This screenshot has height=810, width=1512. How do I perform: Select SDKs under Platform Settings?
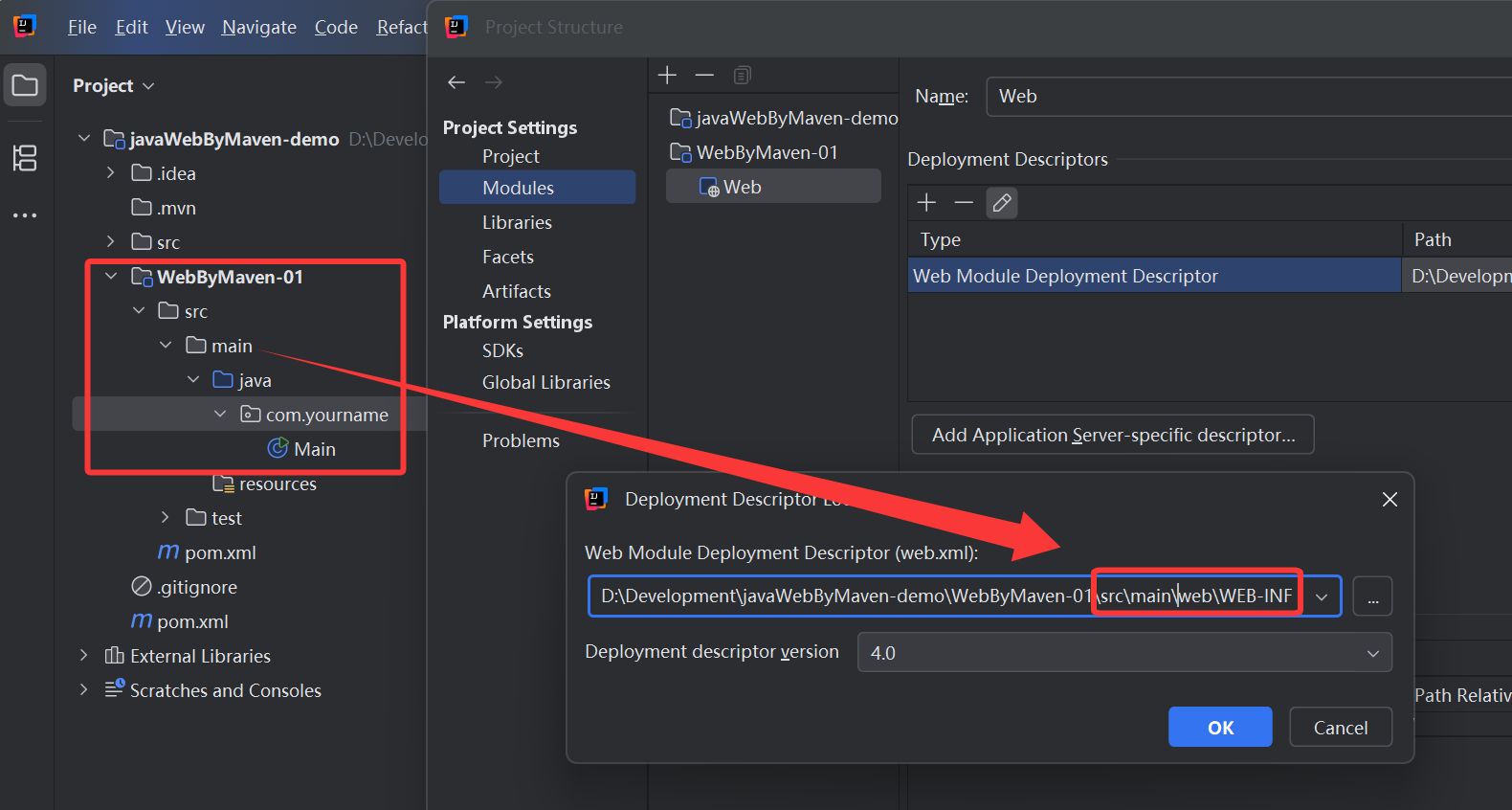(x=502, y=350)
